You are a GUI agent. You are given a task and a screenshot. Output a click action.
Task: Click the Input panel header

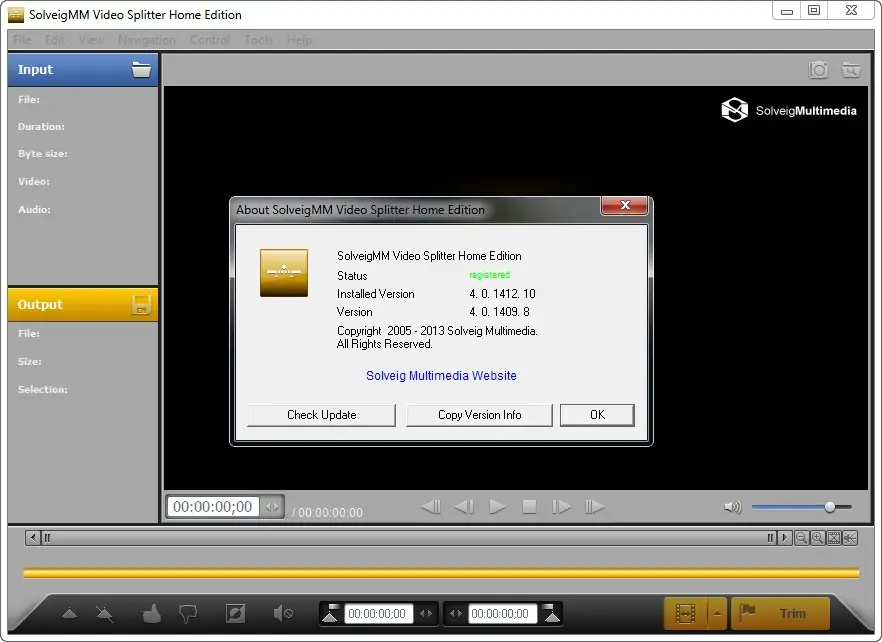click(x=83, y=70)
